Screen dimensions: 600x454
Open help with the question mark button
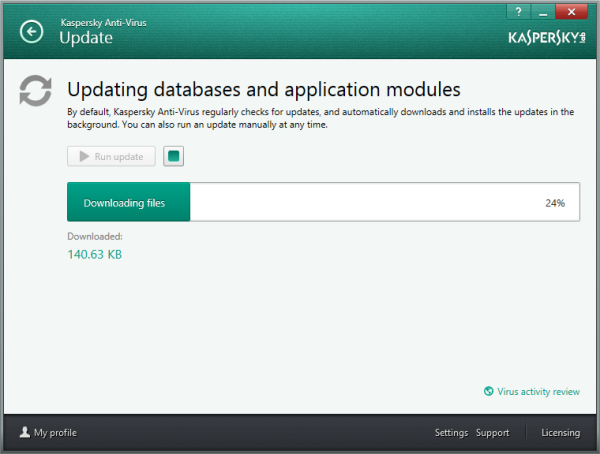[x=518, y=11]
